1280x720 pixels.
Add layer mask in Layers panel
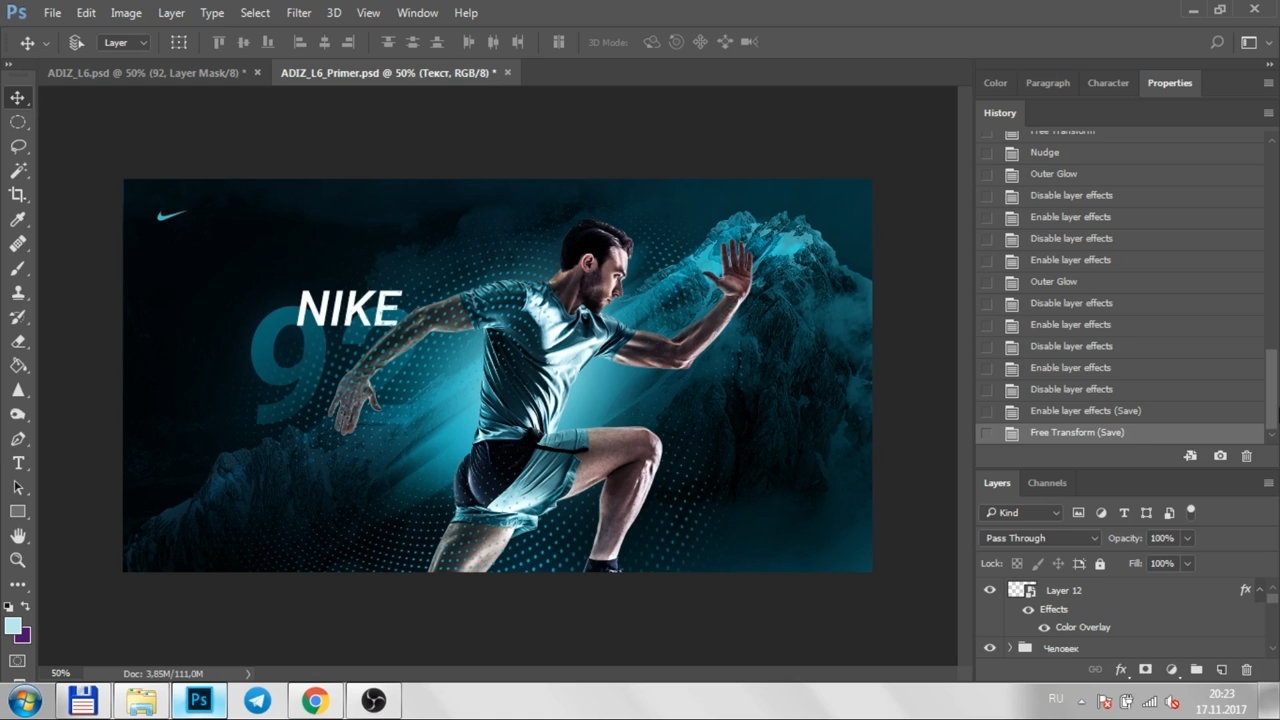tap(1146, 669)
